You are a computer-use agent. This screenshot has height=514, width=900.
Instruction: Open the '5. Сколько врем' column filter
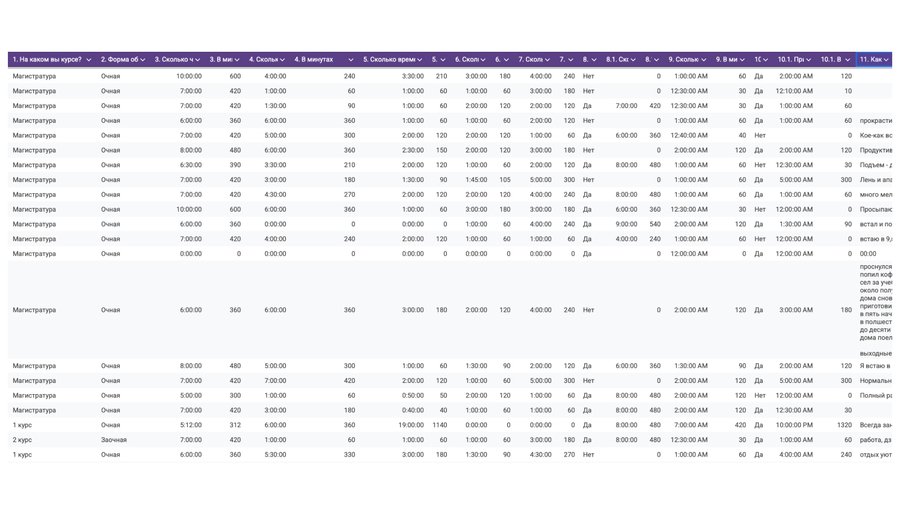pos(420,60)
